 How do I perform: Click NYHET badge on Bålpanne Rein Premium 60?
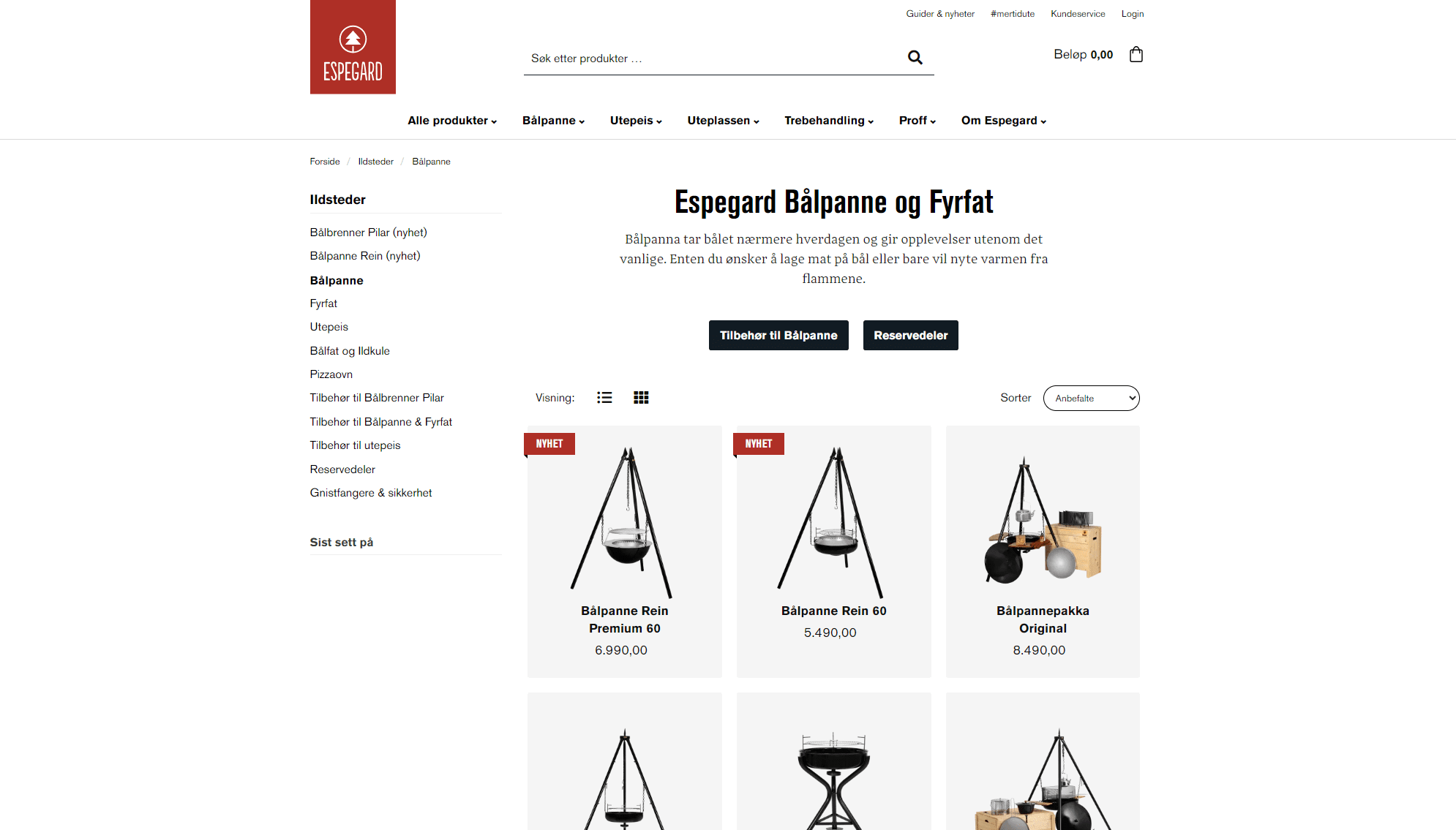click(549, 444)
